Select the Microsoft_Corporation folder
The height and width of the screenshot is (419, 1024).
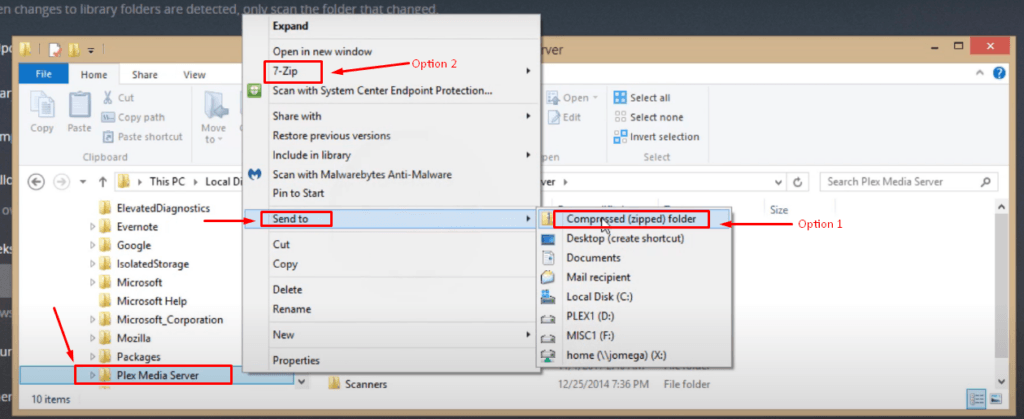coord(161,320)
